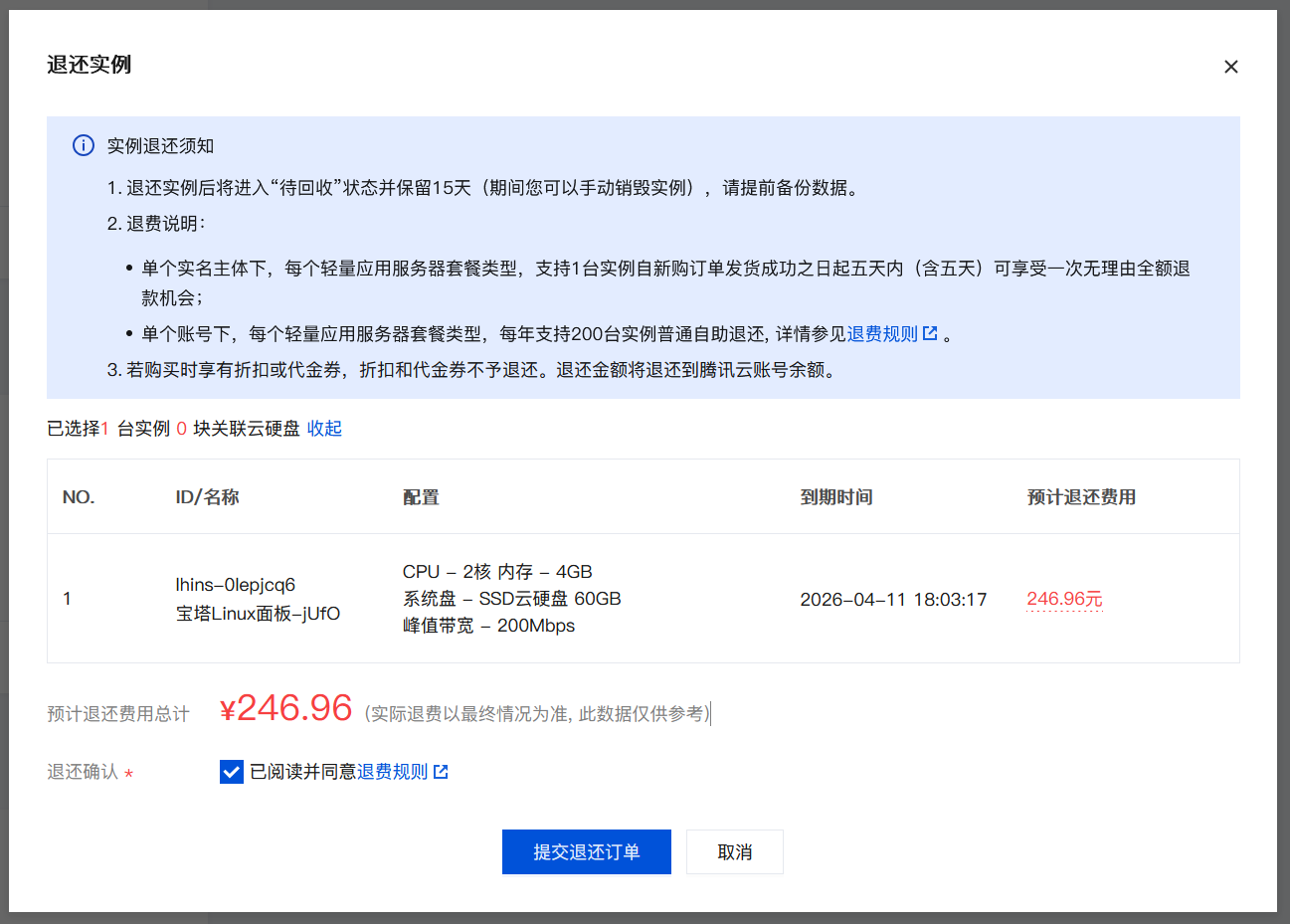
Task: Open the 退费规则 link inside the refund notice
Action: tap(884, 333)
